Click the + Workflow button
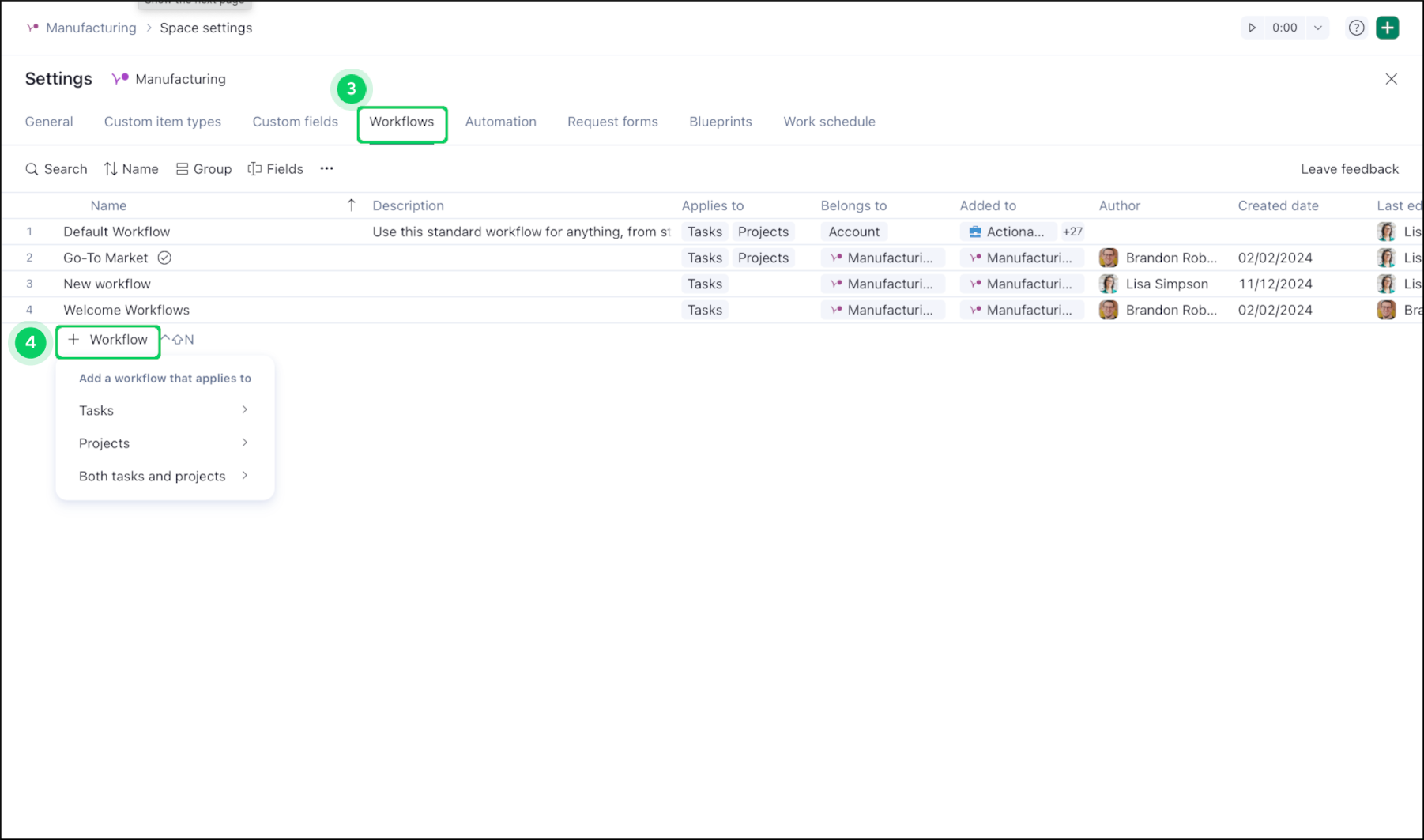1424x840 pixels. click(x=107, y=339)
